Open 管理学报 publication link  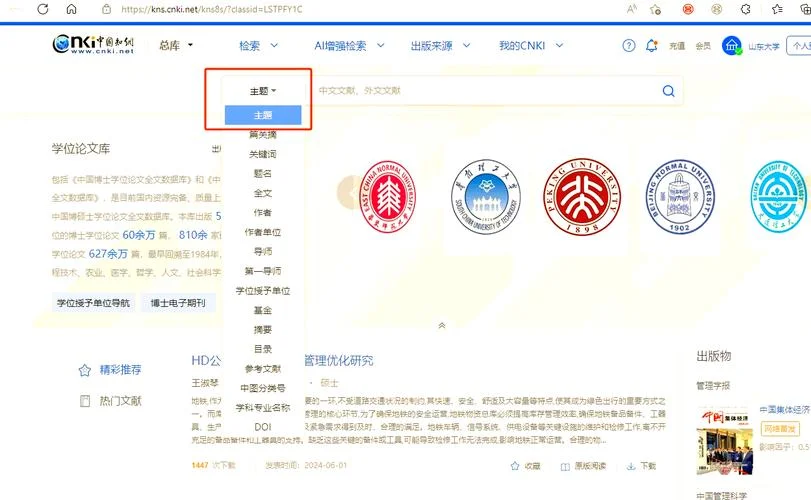tap(713, 386)
